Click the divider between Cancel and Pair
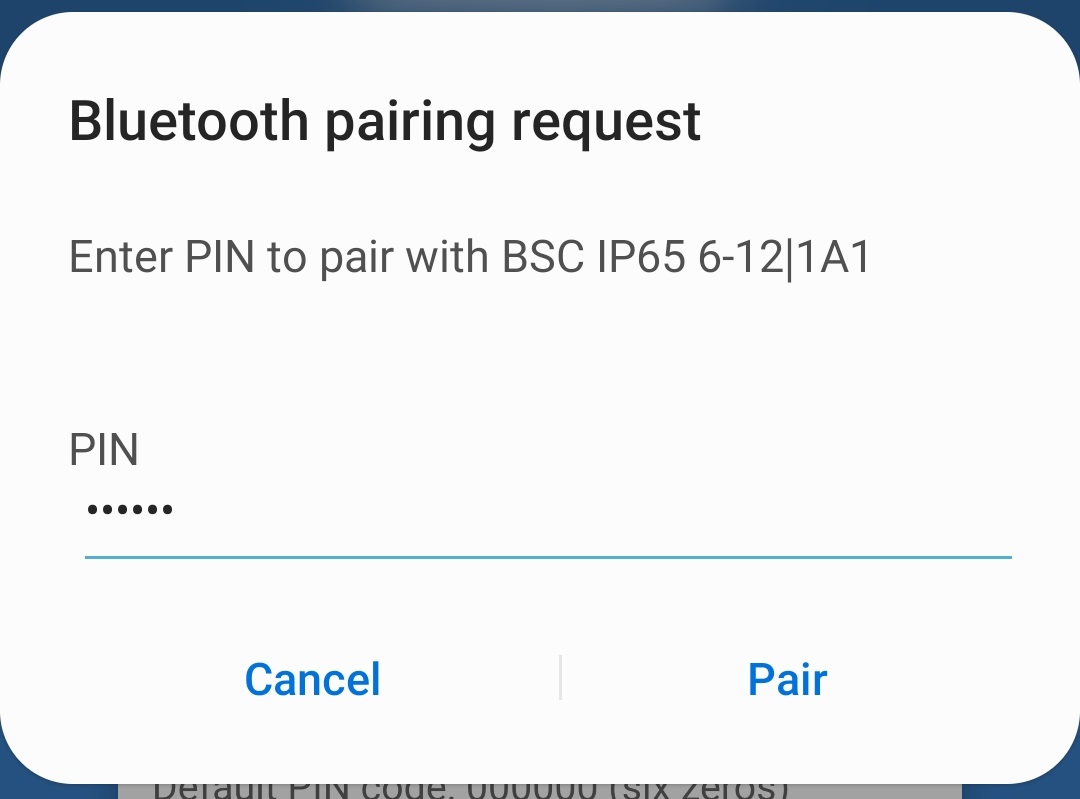Viewport: 1080px width, 799px height. [x=560, y=678]
